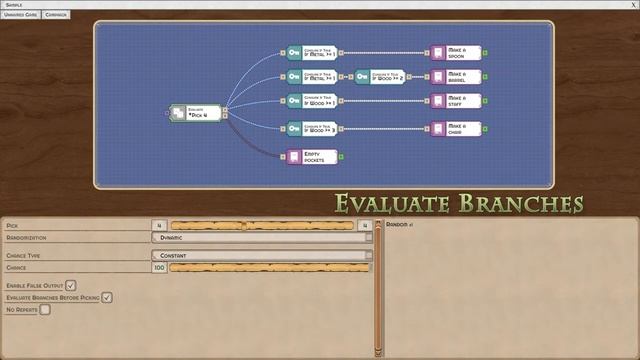Select the 'Make a chair' node label
Image resolution: width=640 pixels, height=360 pixels.
tap(456, 129)
